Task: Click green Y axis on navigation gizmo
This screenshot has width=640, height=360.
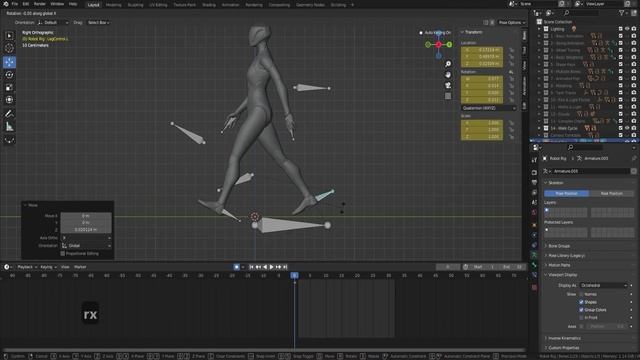Action: (x=449, y=44)
